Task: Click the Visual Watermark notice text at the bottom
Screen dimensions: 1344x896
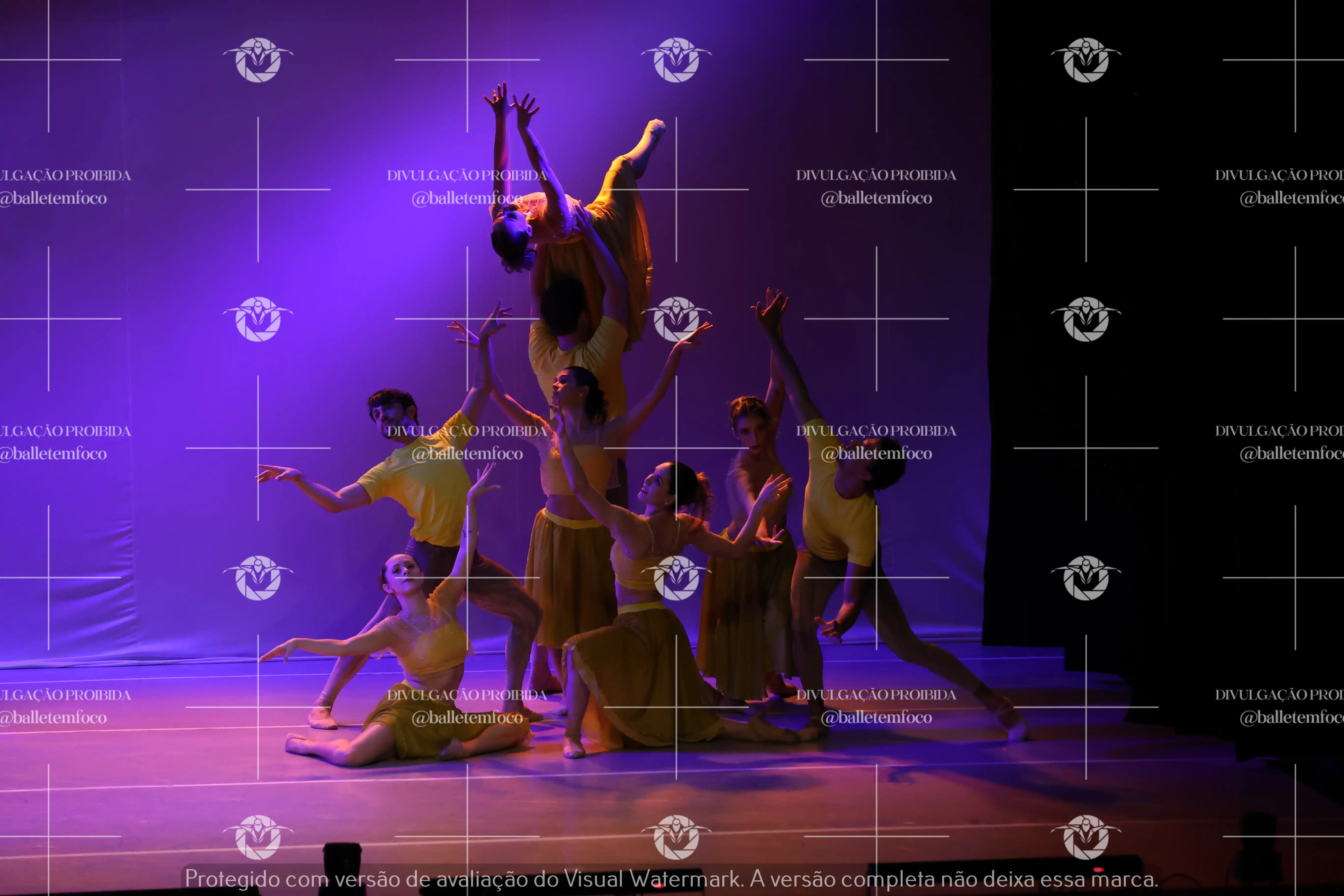Action: [672, 879]
